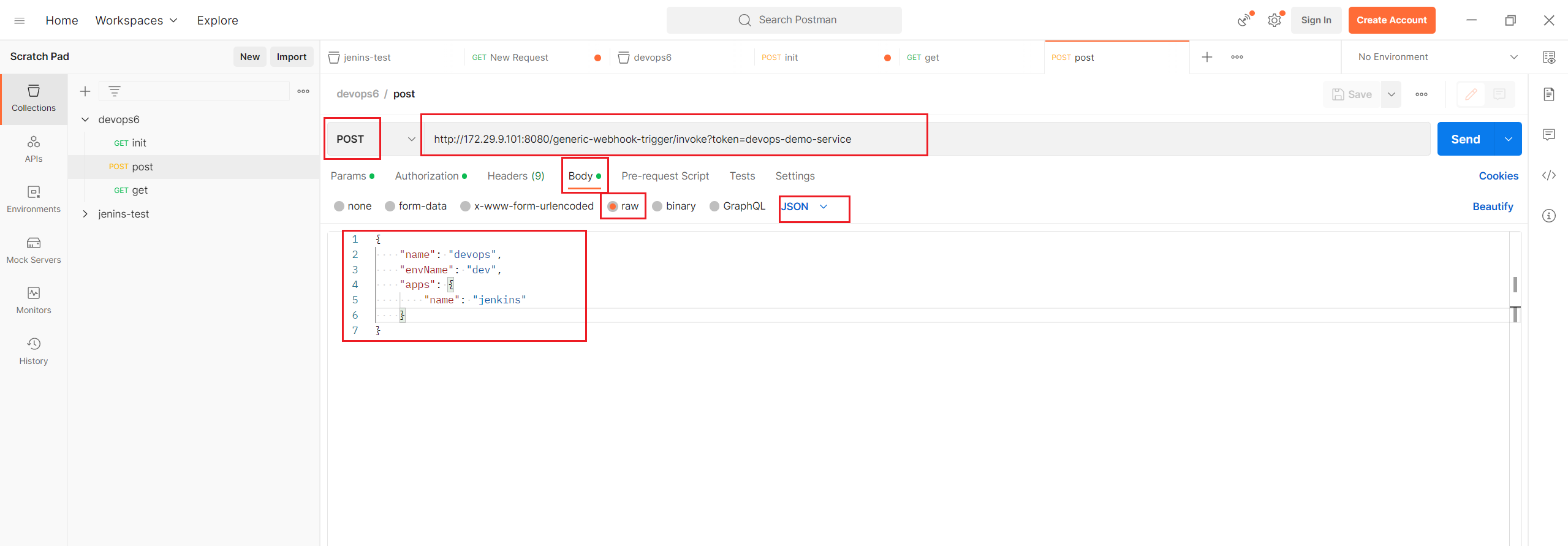This screenshot has width=1568, height=546.
Task: Switch to the Tests tab
Action: coord(742,176)
